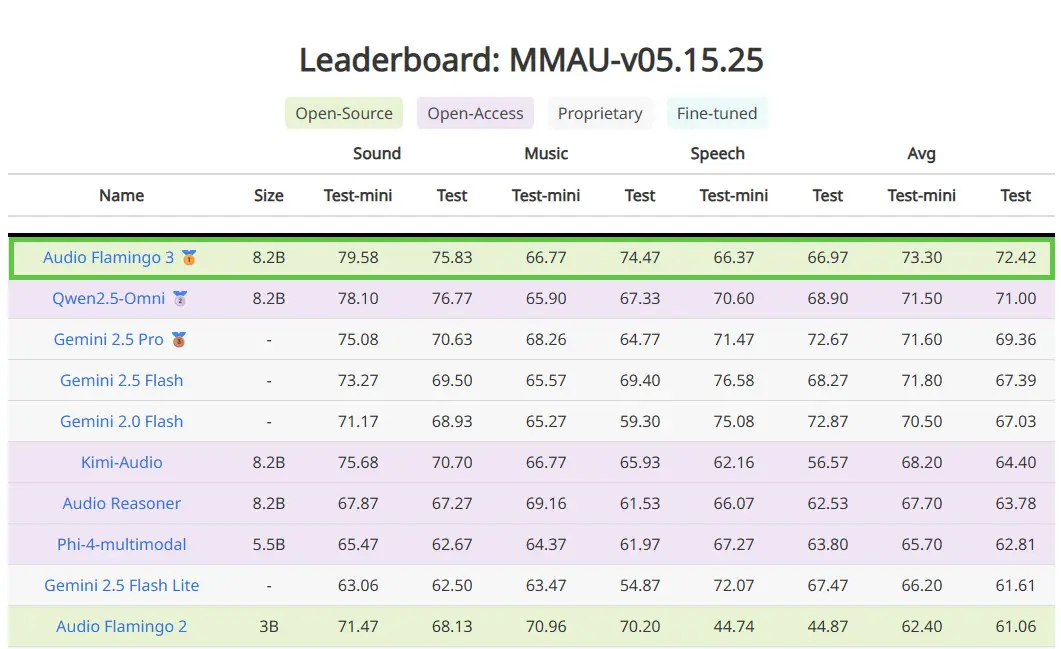Screen dimensions: 1061x649
Task: Toggle the Open-Source filter badge
Action: 344,113
